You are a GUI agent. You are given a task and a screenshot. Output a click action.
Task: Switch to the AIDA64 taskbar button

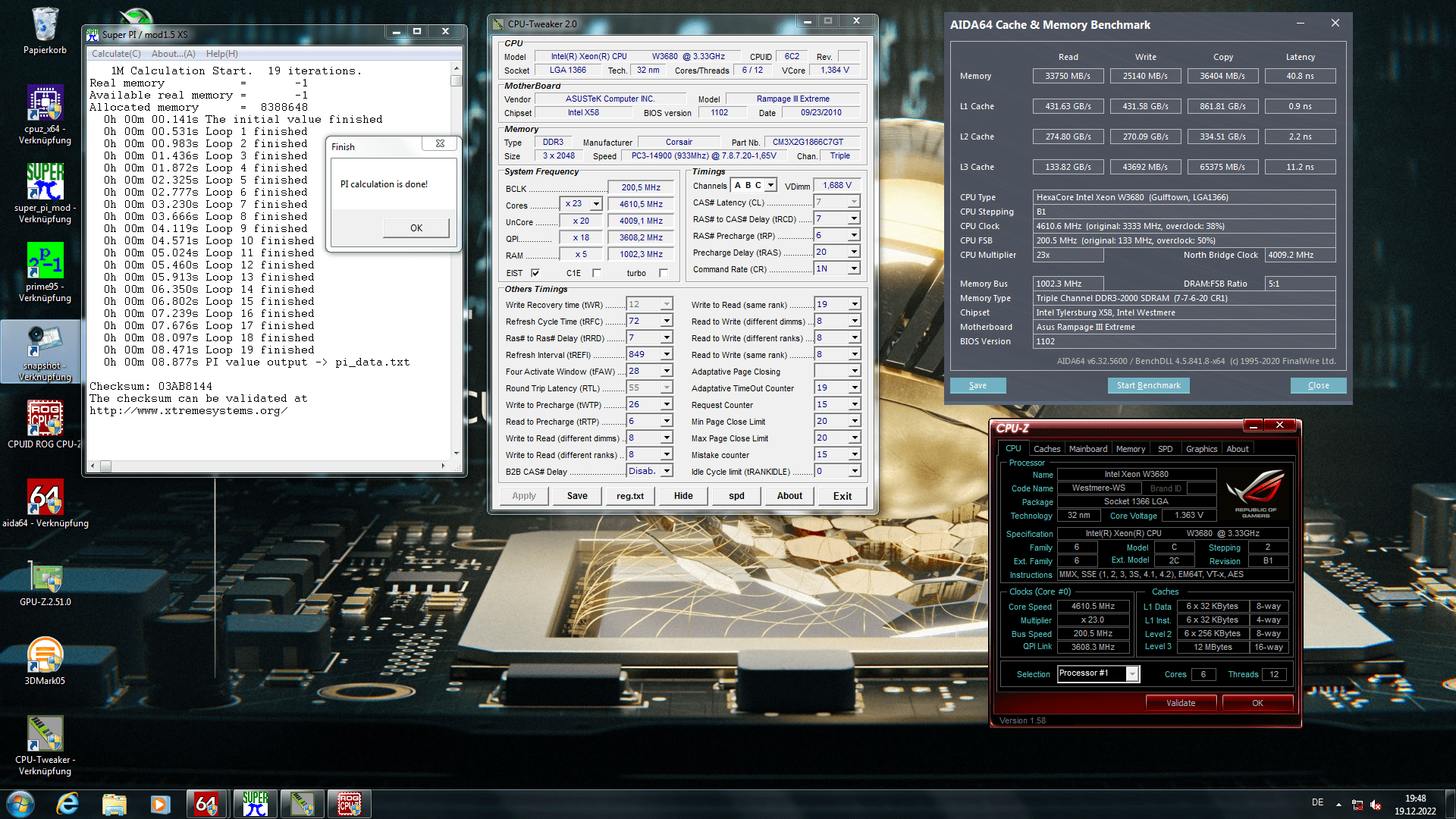tap(207, 804)
